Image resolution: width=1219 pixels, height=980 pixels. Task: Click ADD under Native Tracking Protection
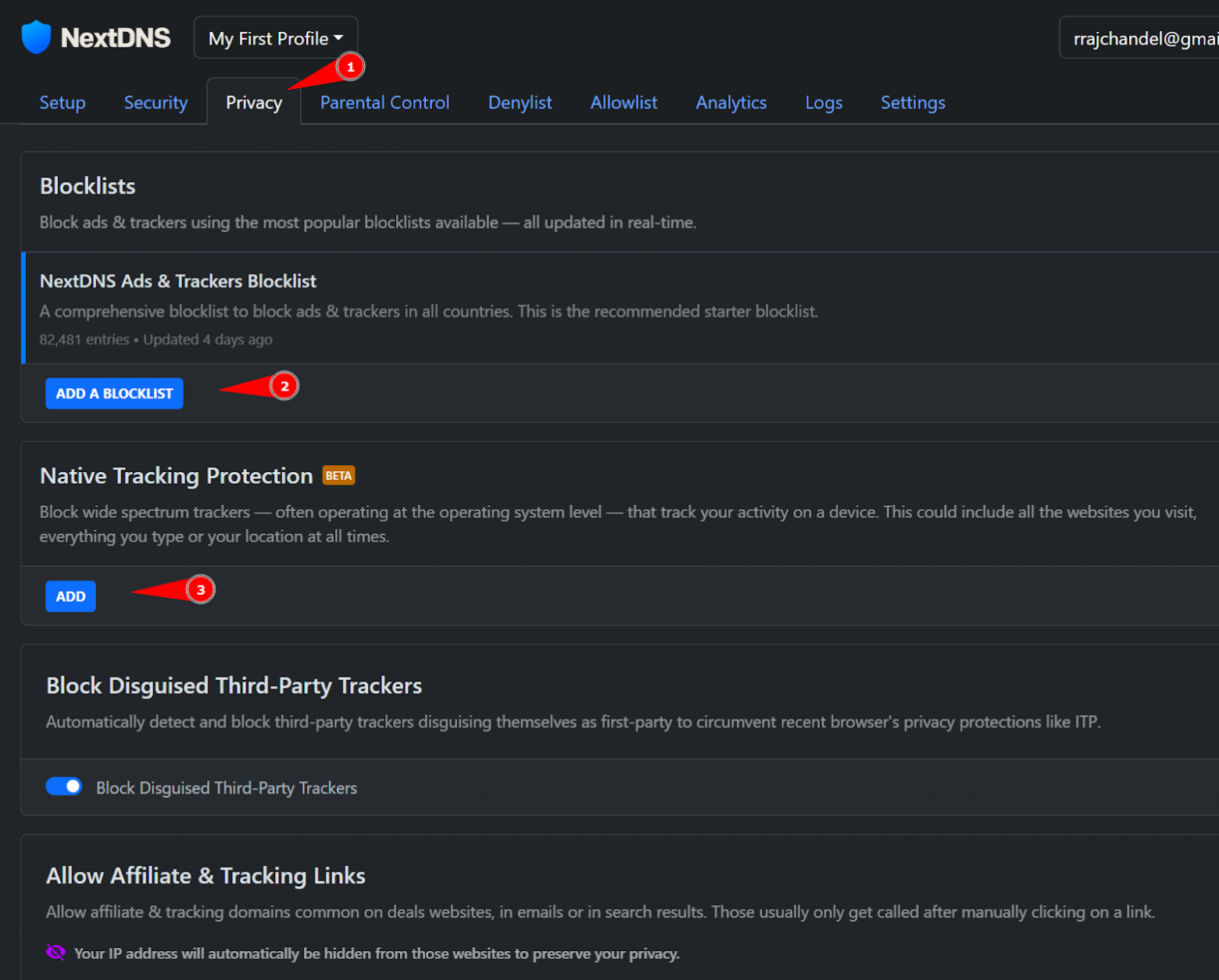(70, 596)
